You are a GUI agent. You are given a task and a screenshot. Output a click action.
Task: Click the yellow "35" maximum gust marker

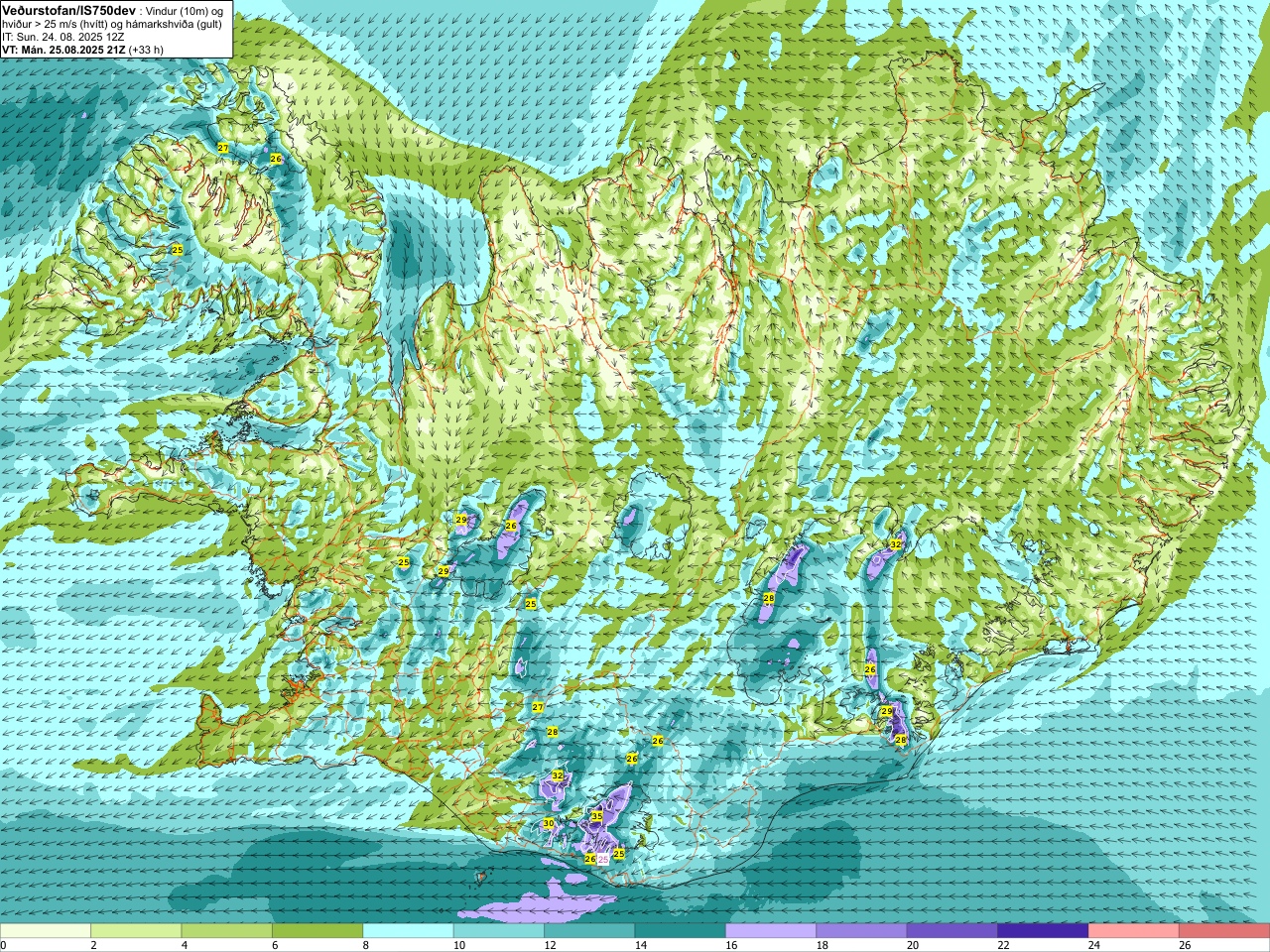(596, 817)
